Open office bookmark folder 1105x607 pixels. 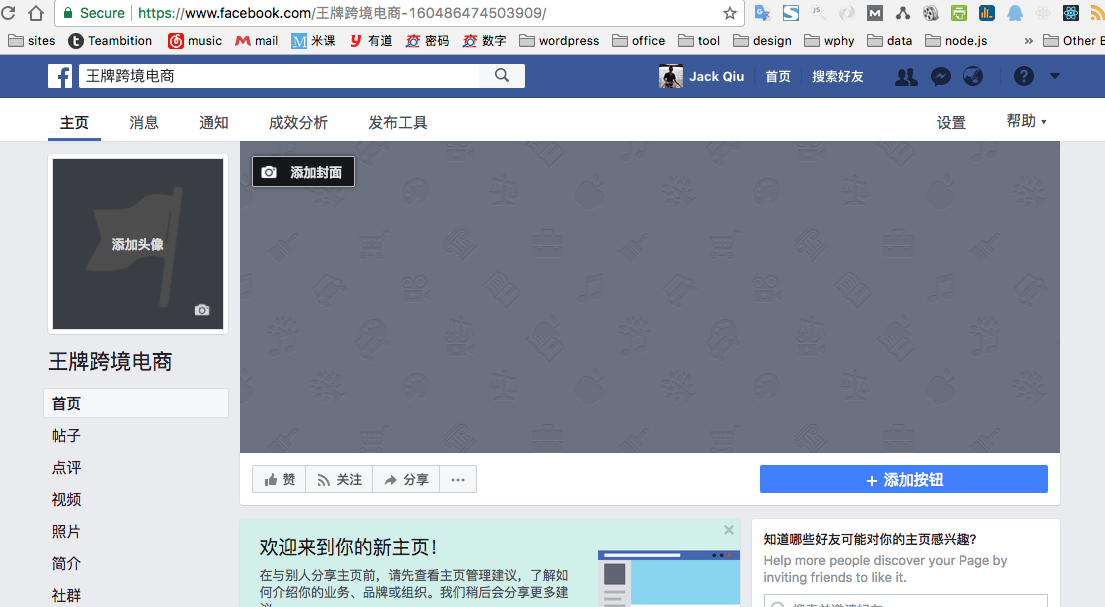tap(638, 41)
